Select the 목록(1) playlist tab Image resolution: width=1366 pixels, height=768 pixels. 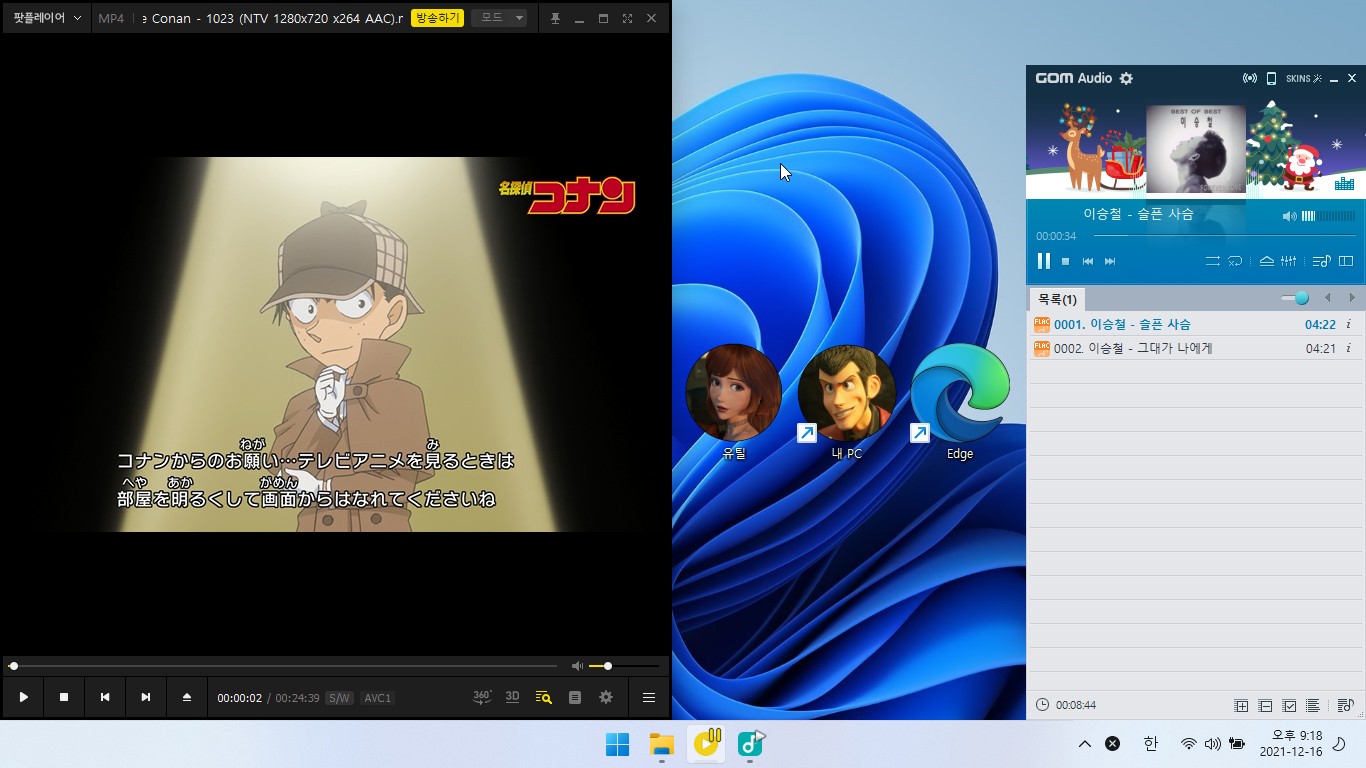point(1057,299)
